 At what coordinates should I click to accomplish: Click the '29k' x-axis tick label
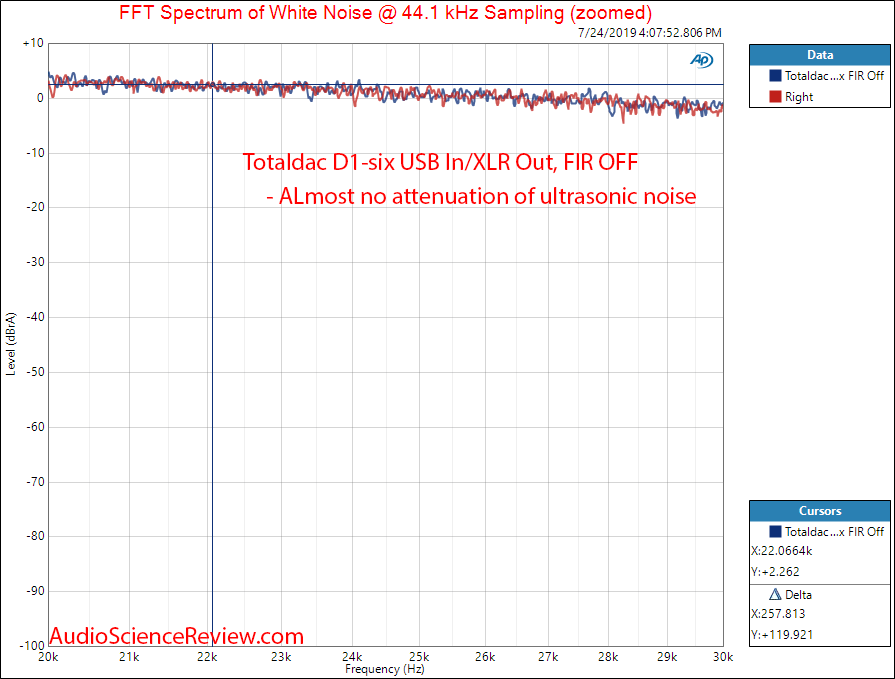click(667, 657)
